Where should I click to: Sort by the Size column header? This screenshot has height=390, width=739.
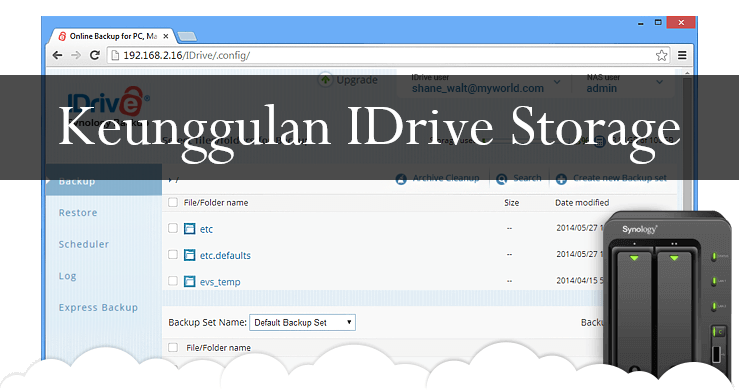(511, 203)
